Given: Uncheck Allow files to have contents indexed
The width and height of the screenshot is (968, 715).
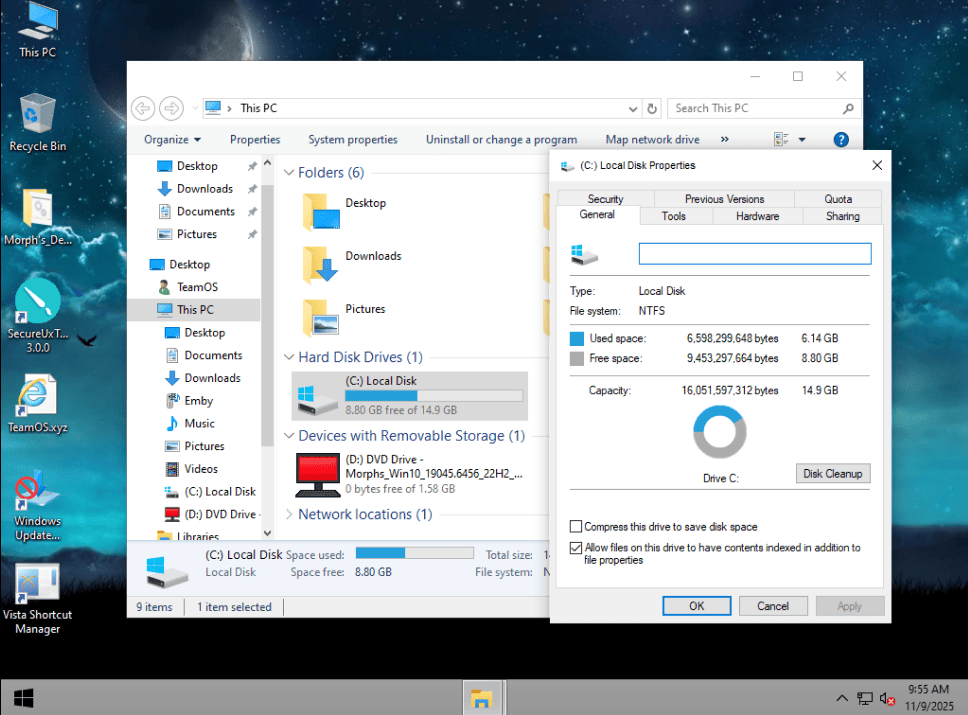Looking at the screenshot, I should (x=576, y=548).
